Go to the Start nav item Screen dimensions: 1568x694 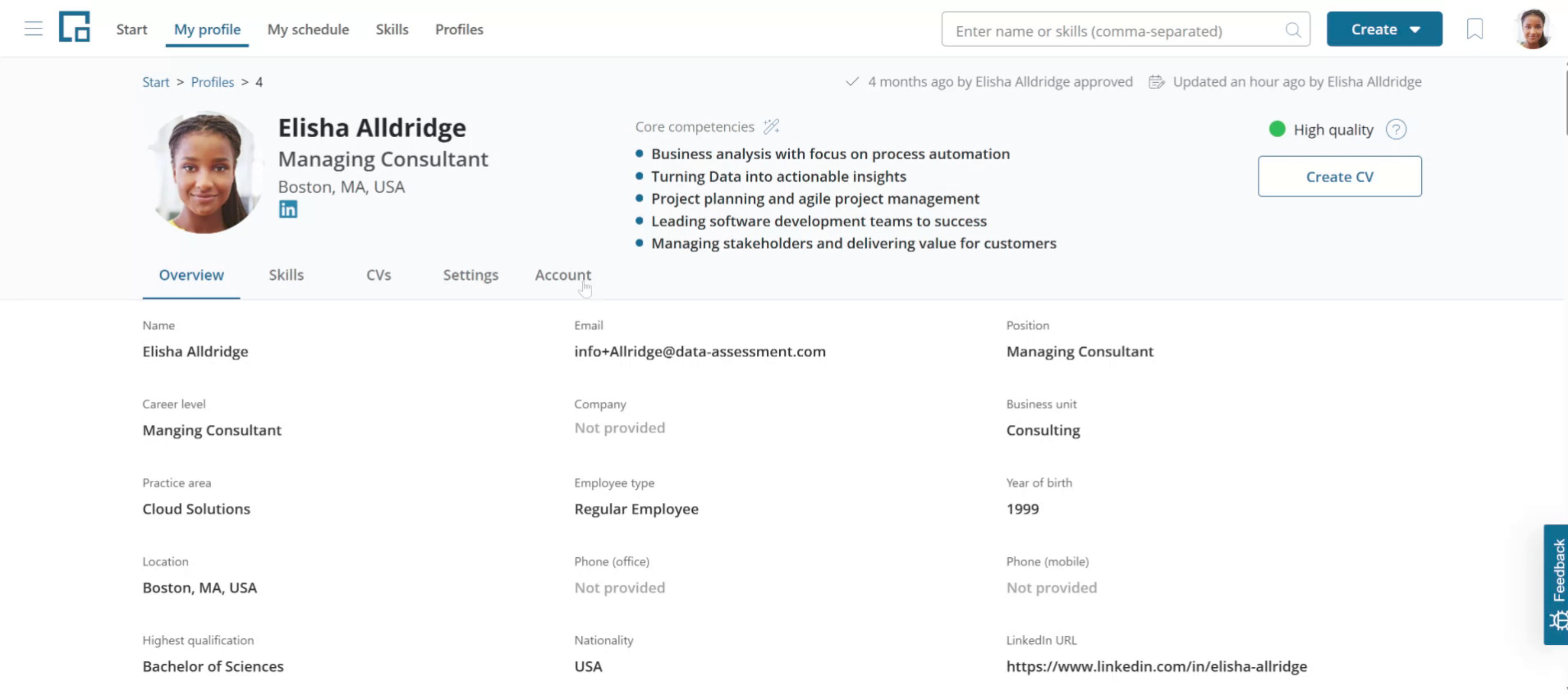(x=132, y=29)
